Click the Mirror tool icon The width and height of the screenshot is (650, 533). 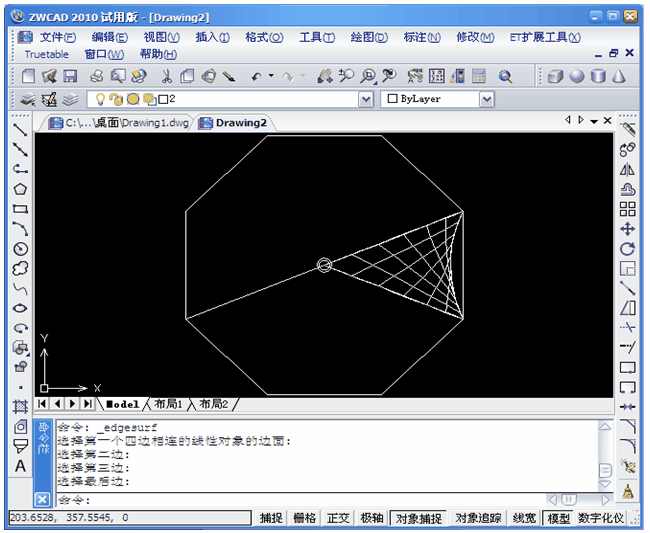pos(628,170)
